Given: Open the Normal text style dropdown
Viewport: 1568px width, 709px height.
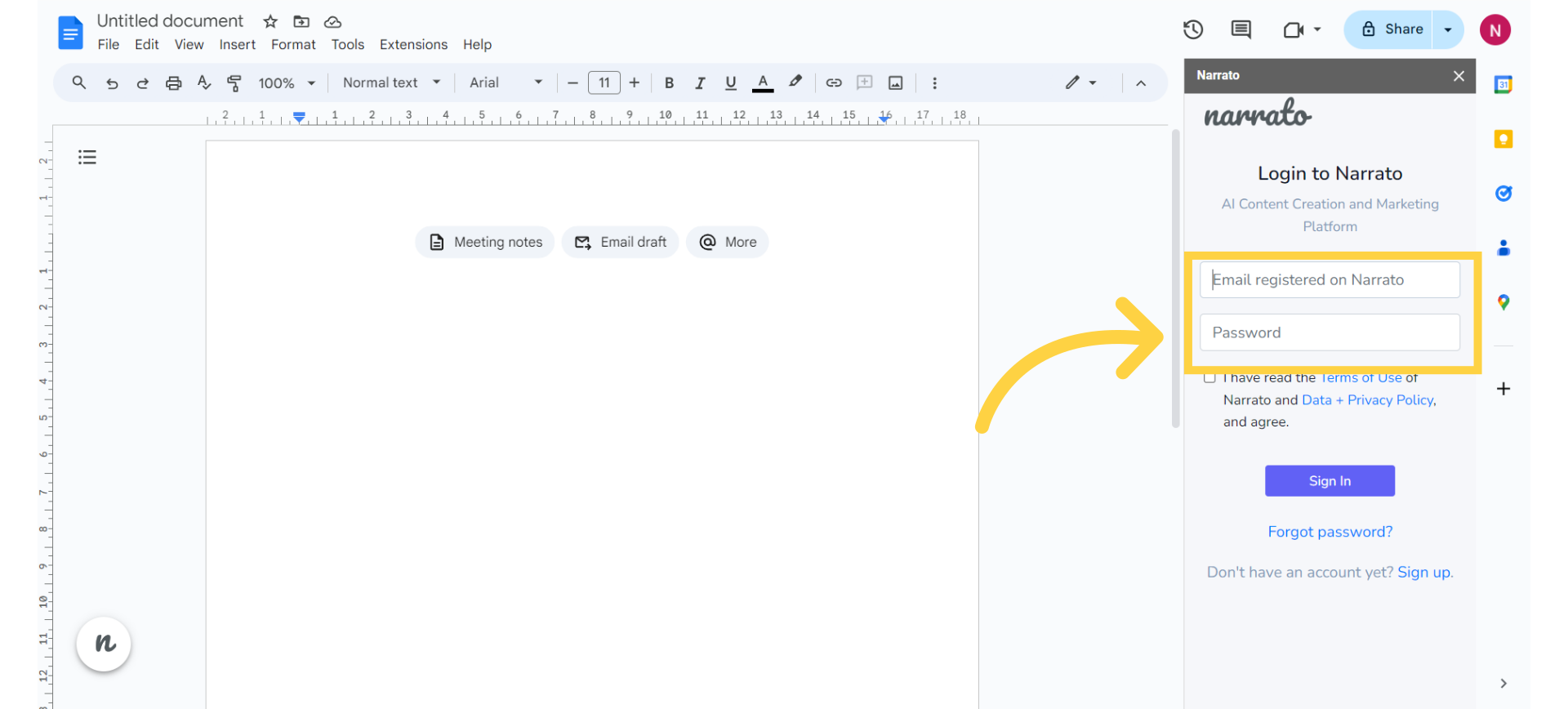Looking at the screenshot, I should click(392, 82).
